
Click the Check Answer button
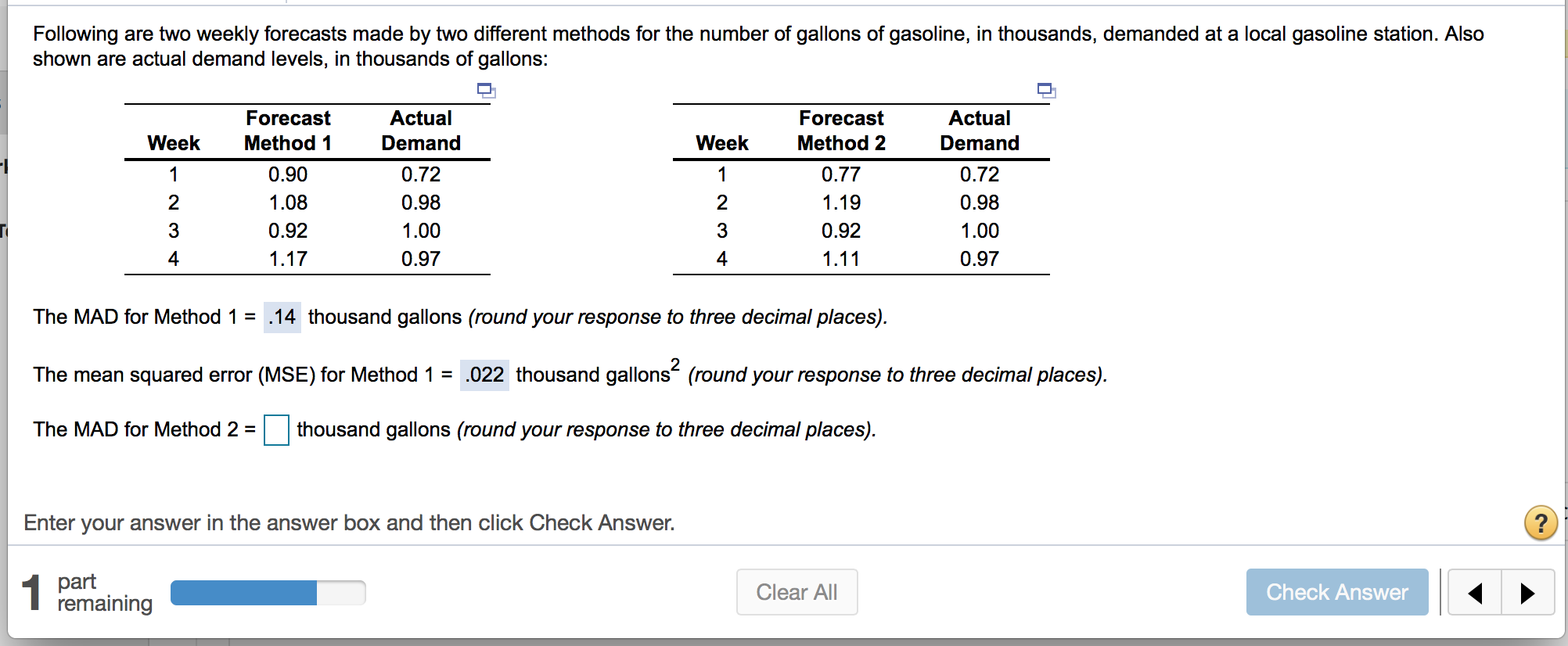pyautogui.click(x=1336, y=592)
